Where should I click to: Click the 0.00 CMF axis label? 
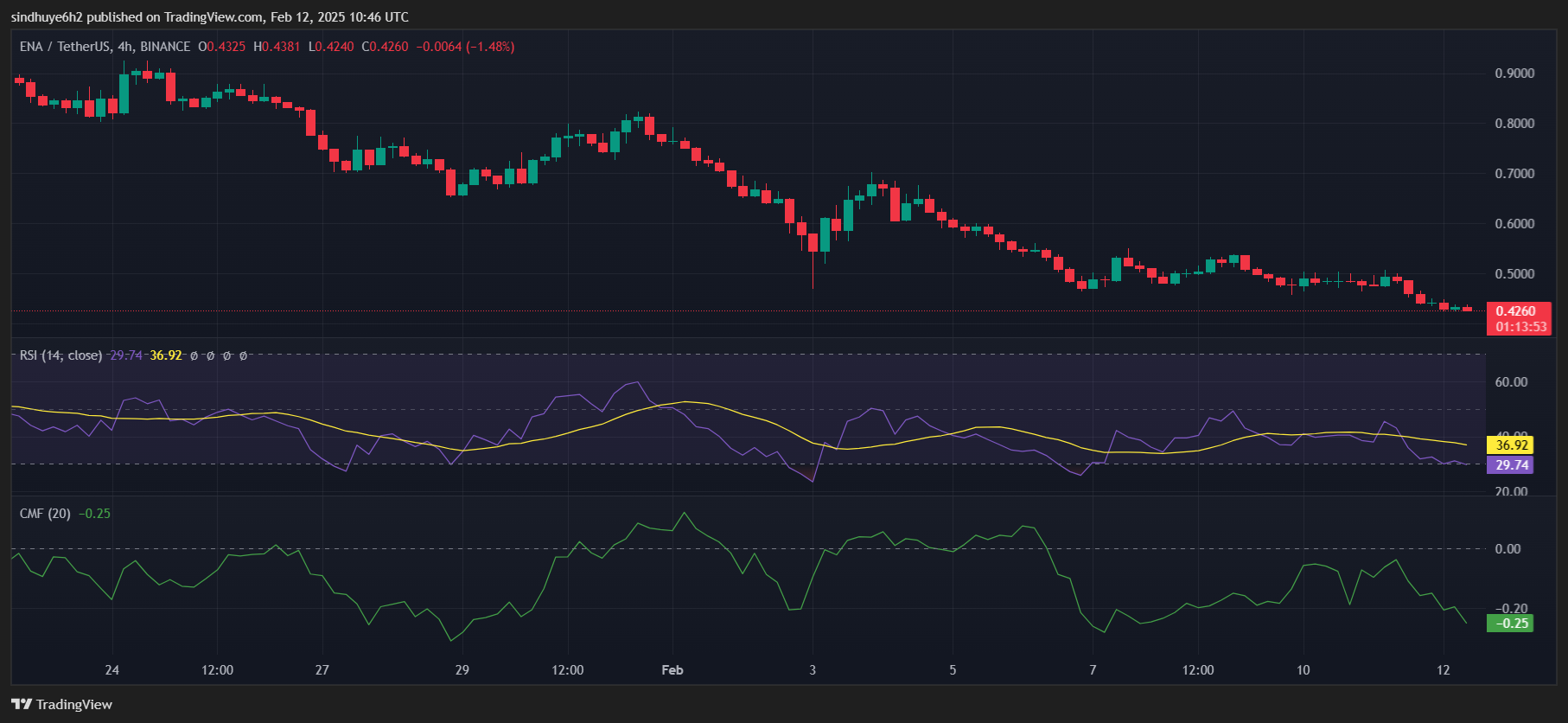pos(1508,549)
